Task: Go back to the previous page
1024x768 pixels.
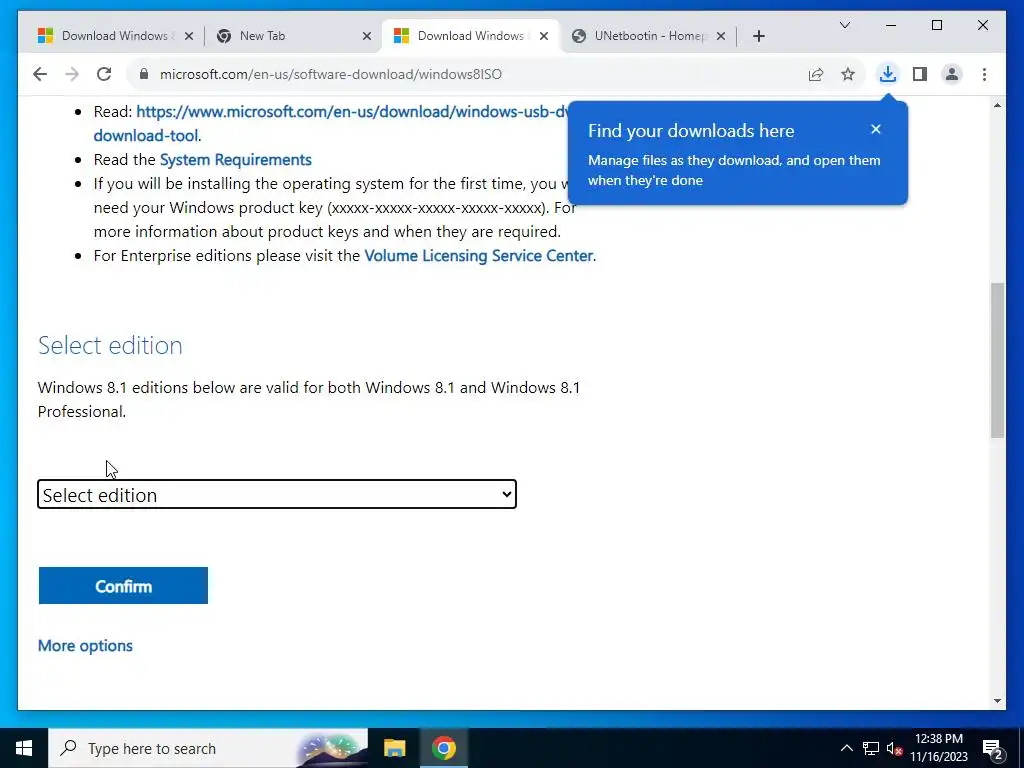Action: [x=40, y=74]
